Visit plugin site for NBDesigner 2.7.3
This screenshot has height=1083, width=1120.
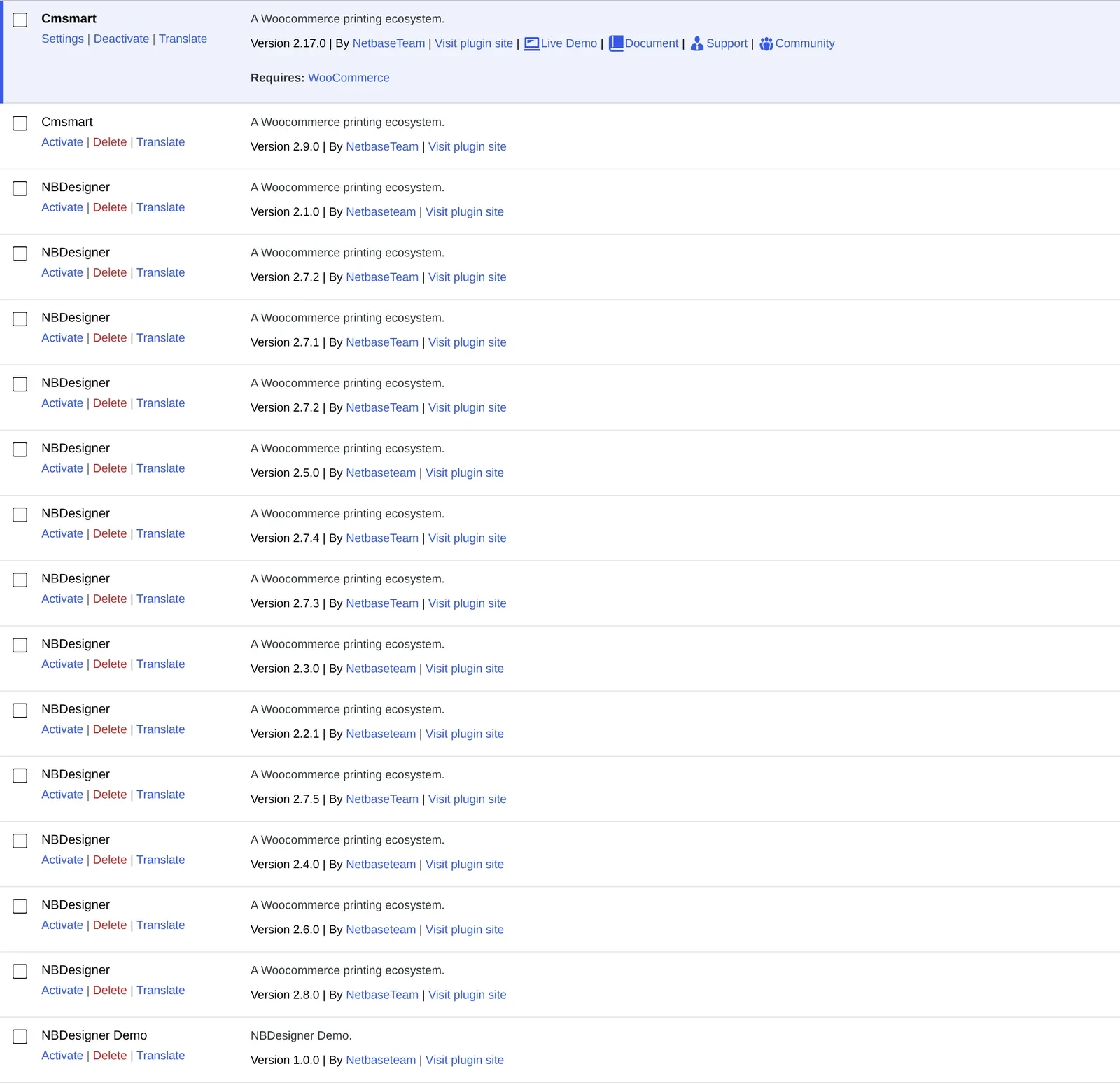tap(467, 603)
